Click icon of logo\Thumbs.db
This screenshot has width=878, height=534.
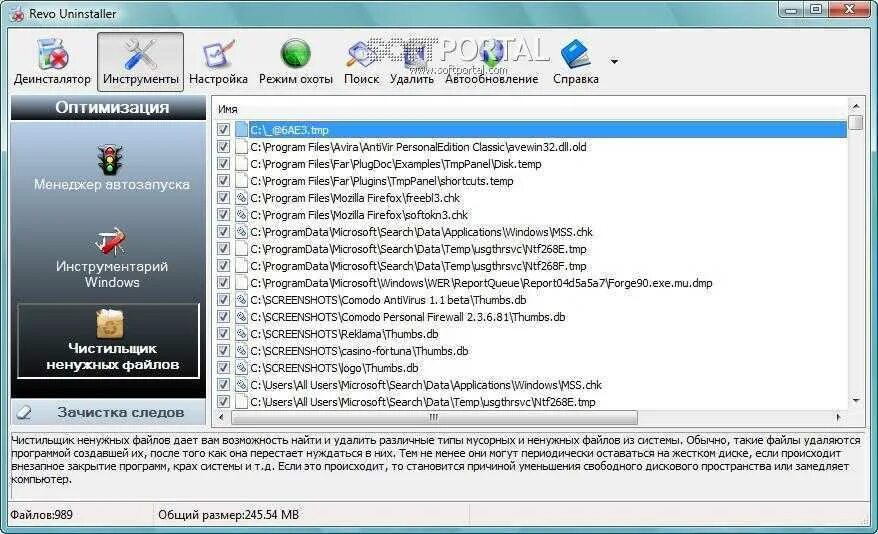241,368
